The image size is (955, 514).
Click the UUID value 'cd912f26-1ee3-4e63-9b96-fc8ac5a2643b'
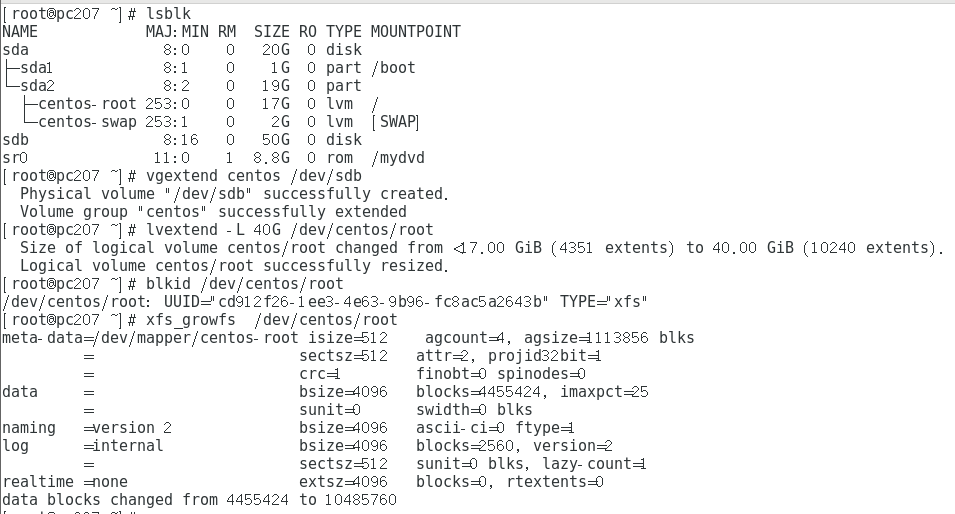click(x=380, y=301)
